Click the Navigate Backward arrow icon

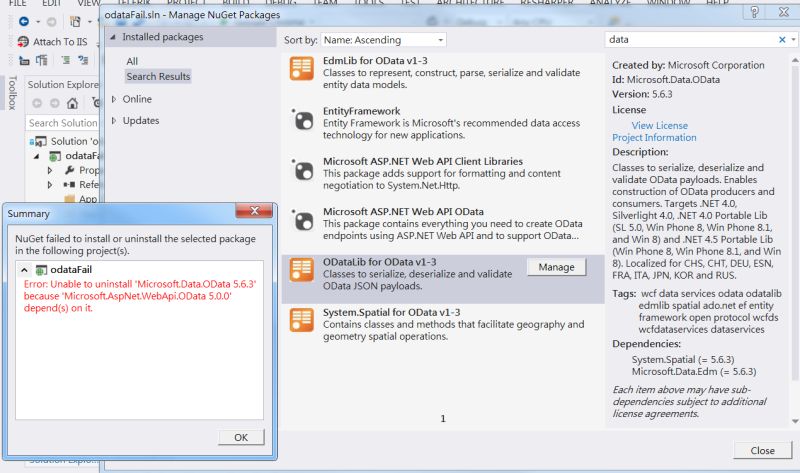point(23,21)
